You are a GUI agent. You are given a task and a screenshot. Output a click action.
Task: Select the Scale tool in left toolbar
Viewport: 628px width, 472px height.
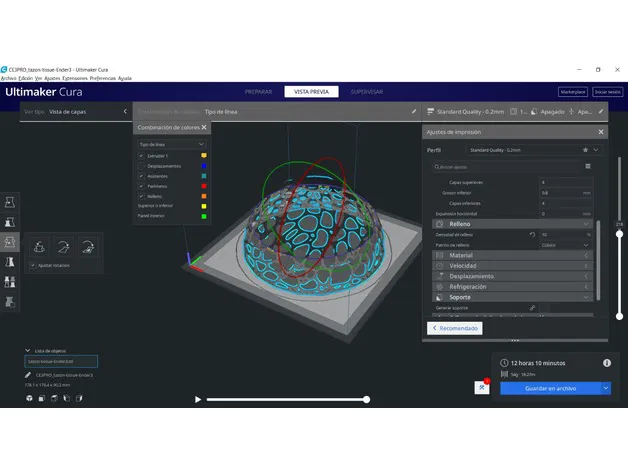click(10, 222)
